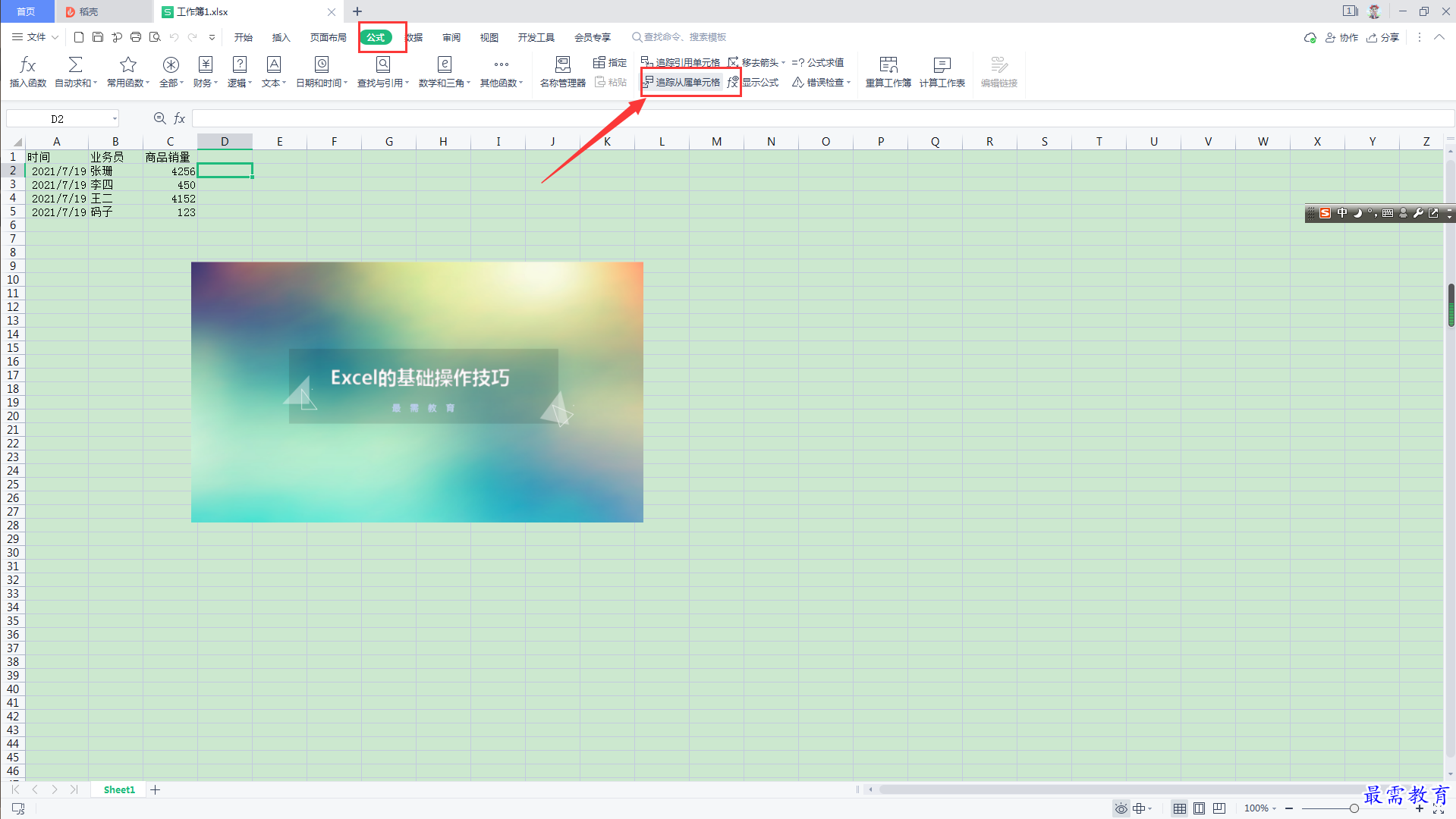Open the 视图 ribbon tab
Image resolution: width=1456 pixels, height=819 pixels.
click(489, 37)
